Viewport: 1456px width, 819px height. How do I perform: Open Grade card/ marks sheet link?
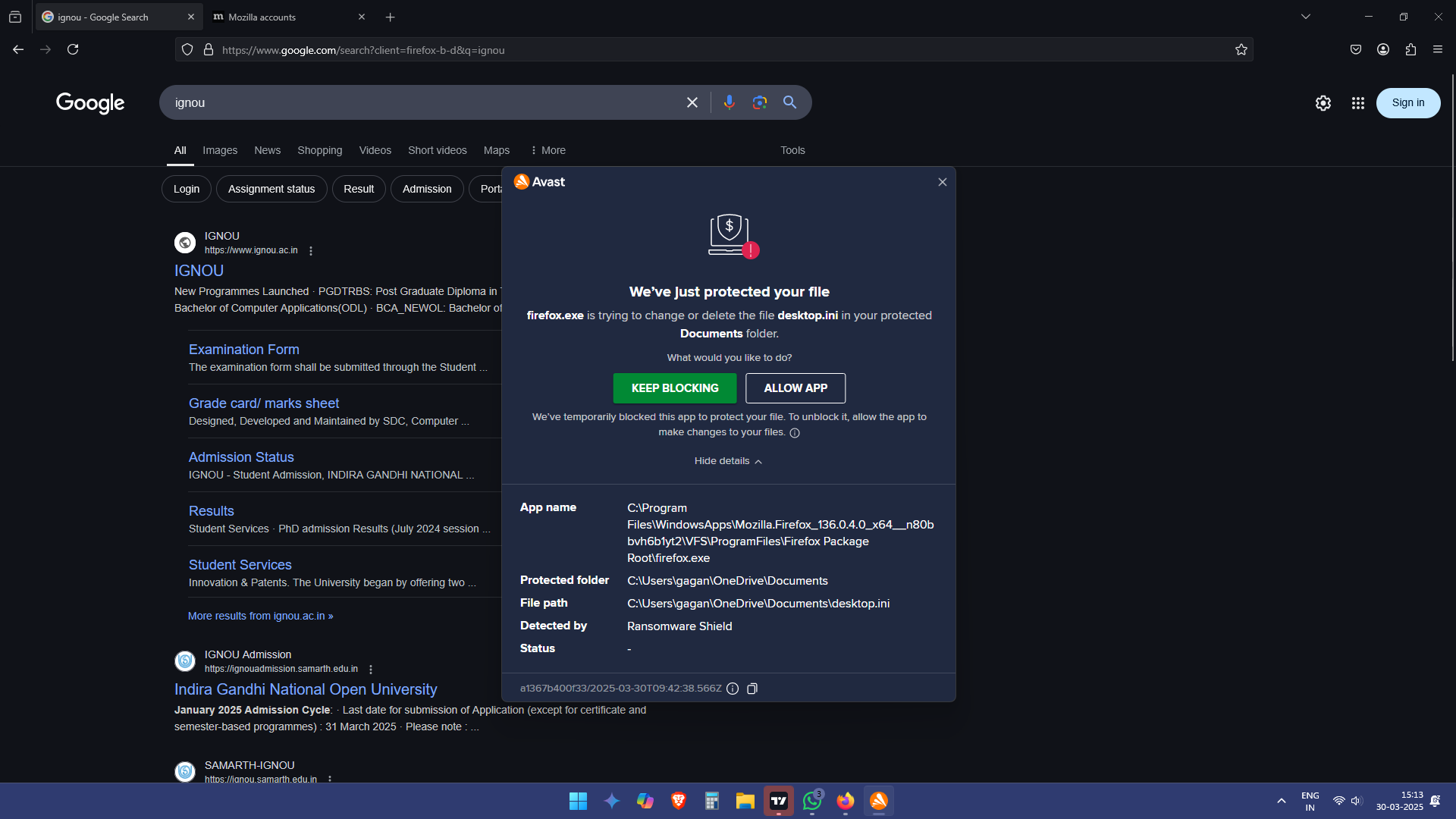pos(264,403)
